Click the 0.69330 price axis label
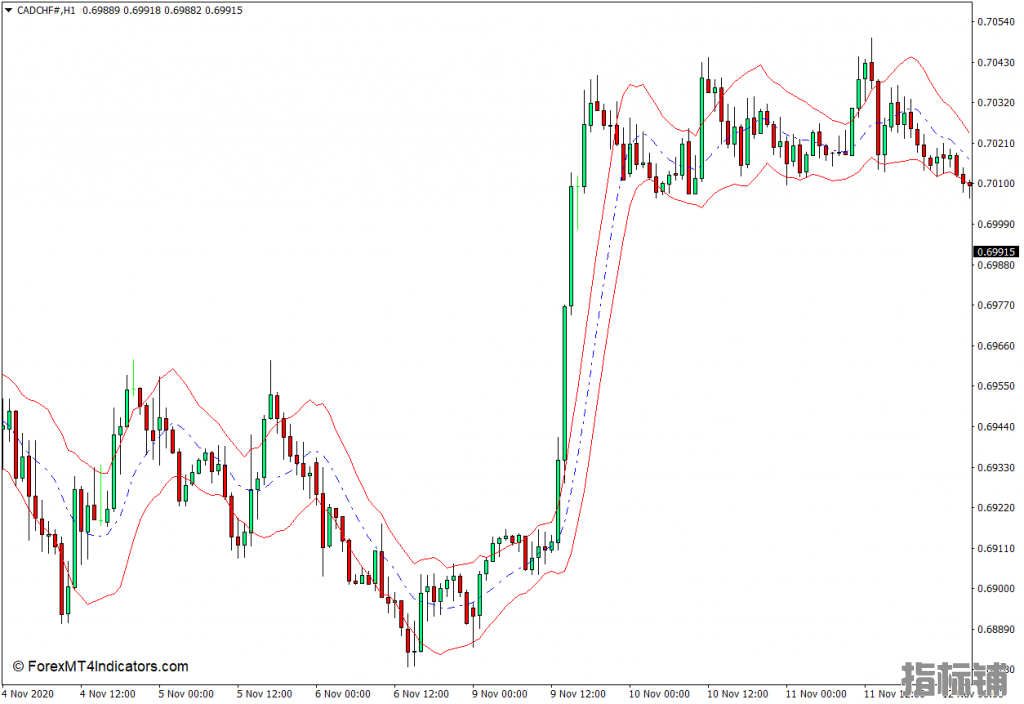The width and height of the screenshot is (1024, 704). [x=996, y=468]
